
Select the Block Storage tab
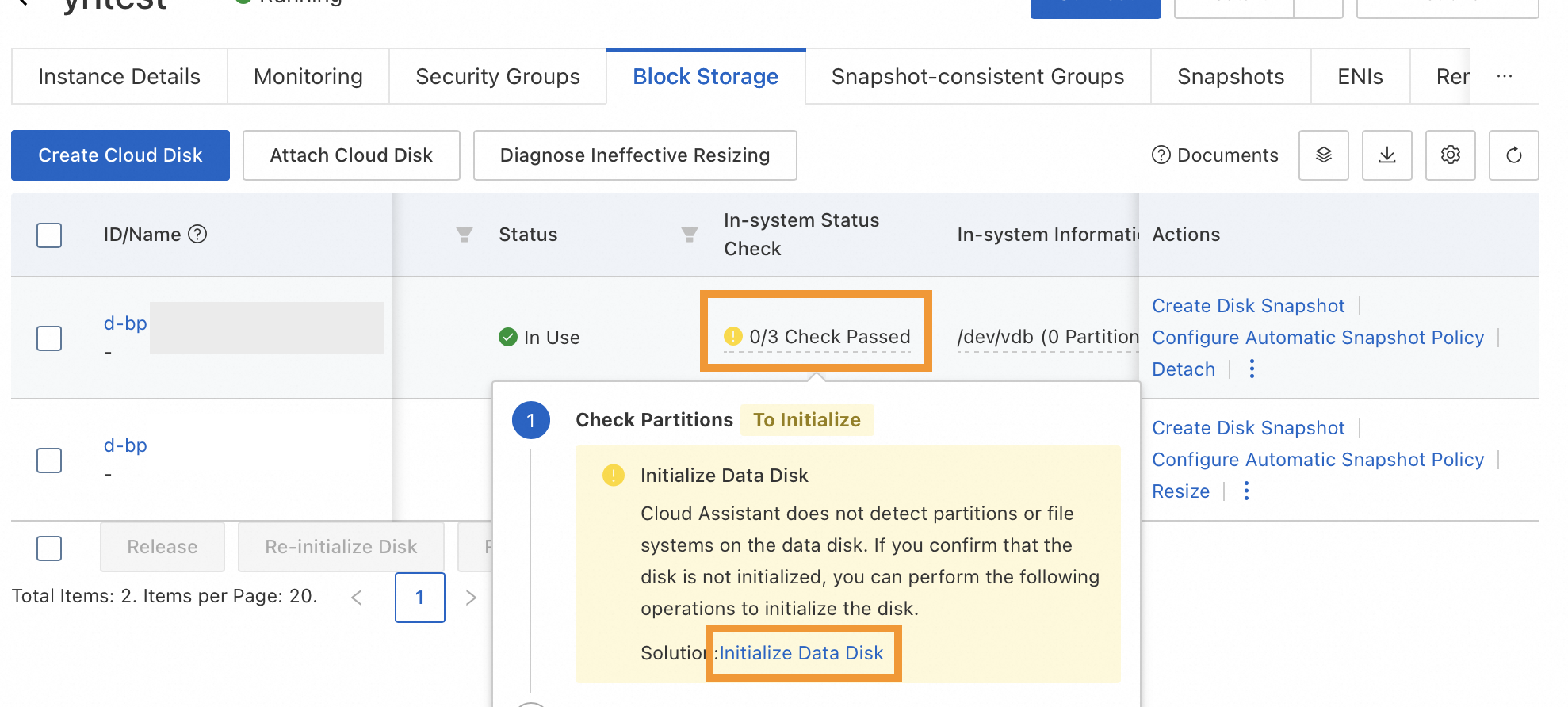[706, 76]
